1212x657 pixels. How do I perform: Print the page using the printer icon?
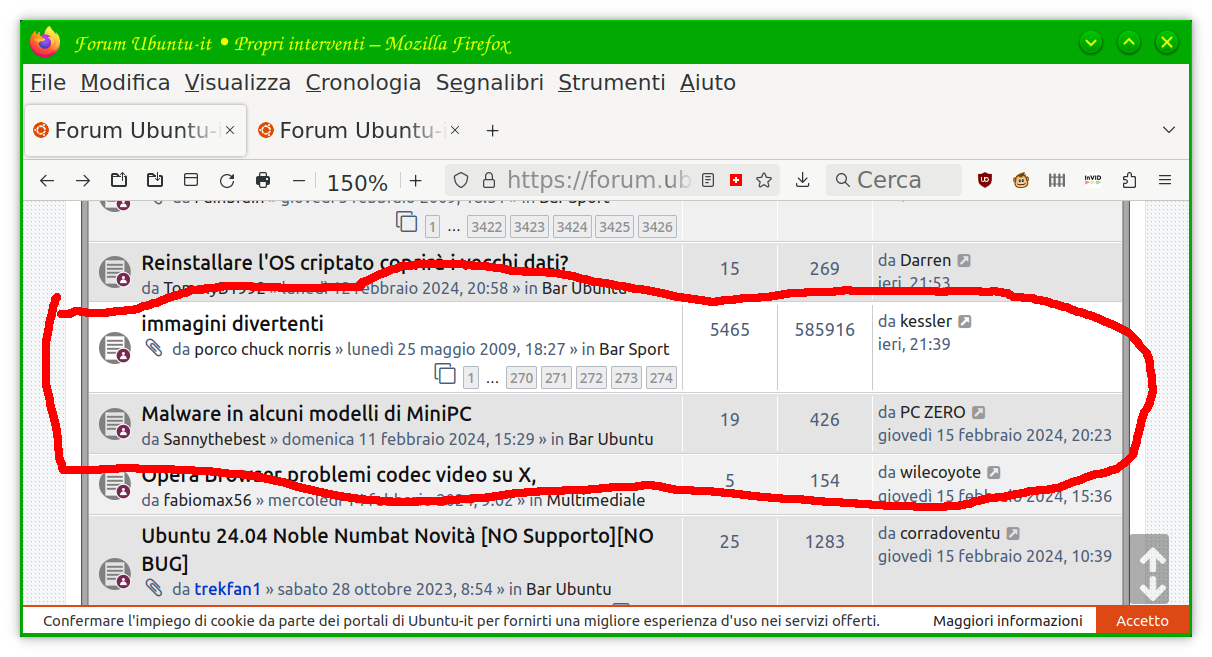pos(263,181)
